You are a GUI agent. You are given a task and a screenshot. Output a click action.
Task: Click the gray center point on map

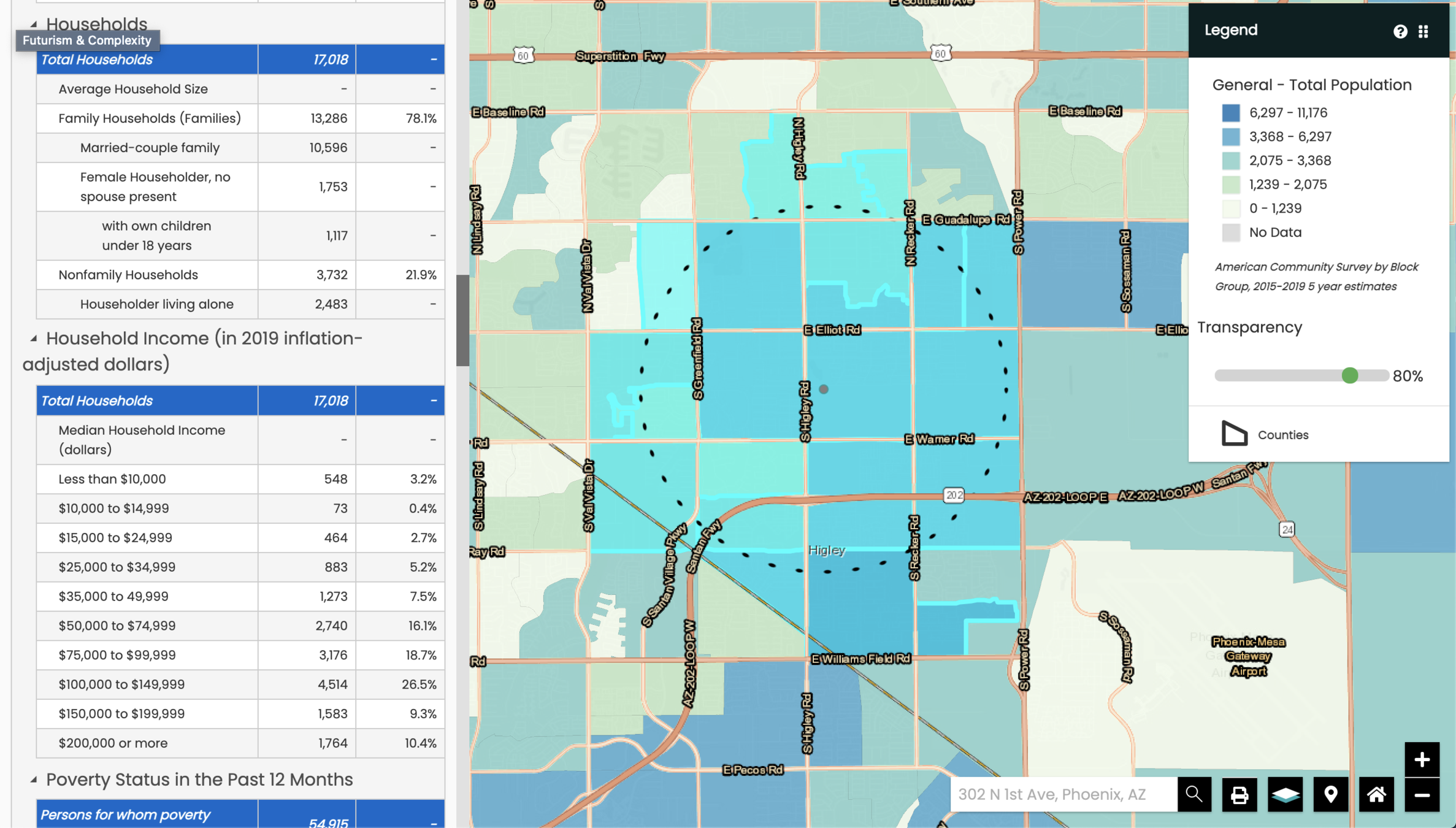coord(824,389)
